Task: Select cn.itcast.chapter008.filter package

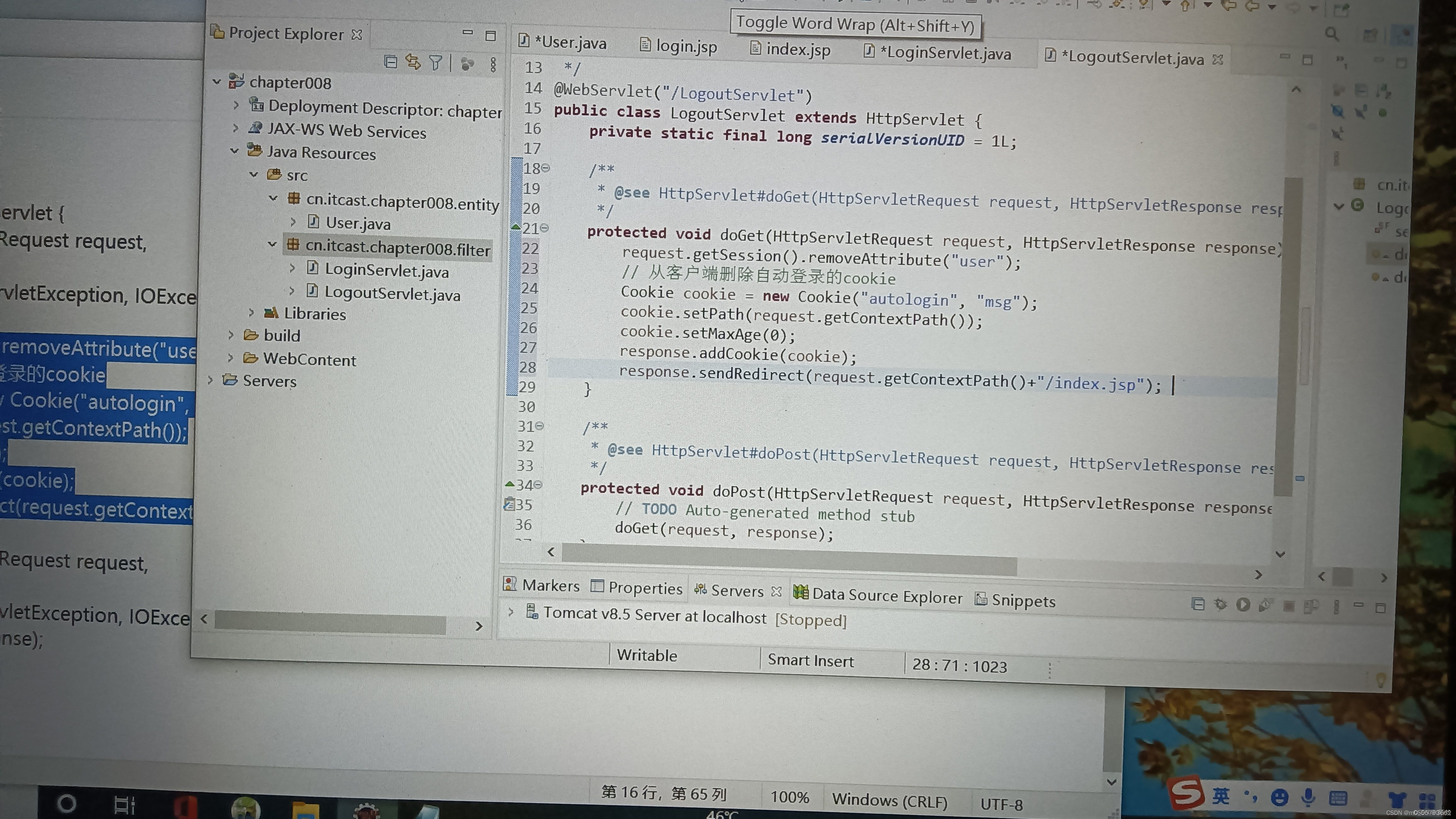Action: tap(389, 248)
